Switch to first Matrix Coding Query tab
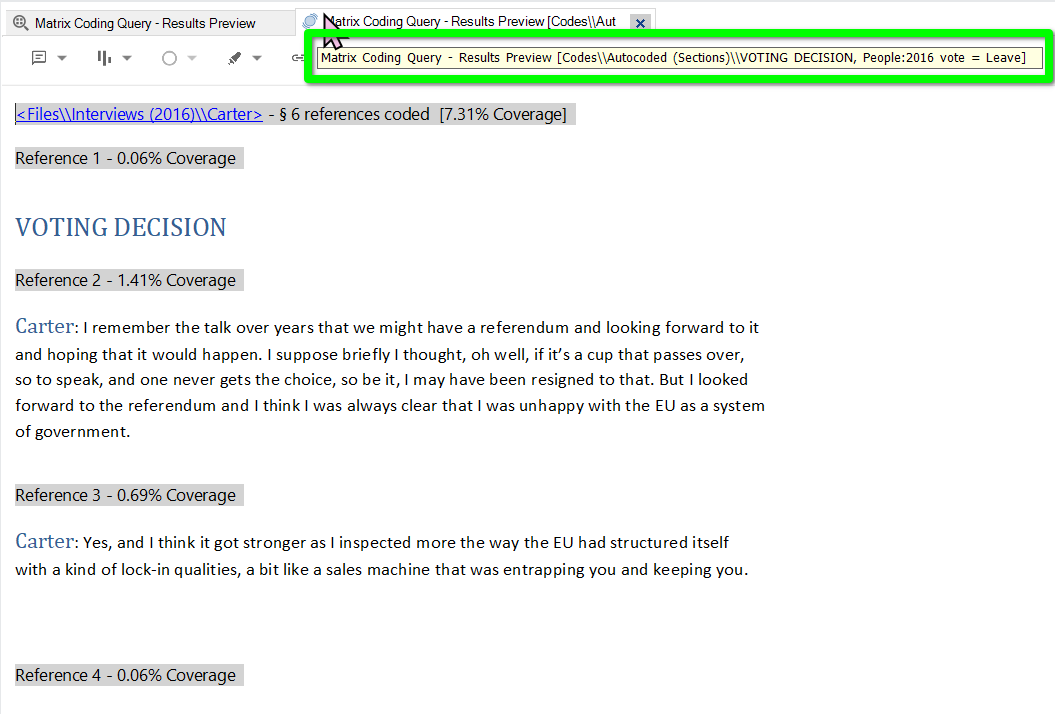 pyautogui.click(x=145, y=23)
